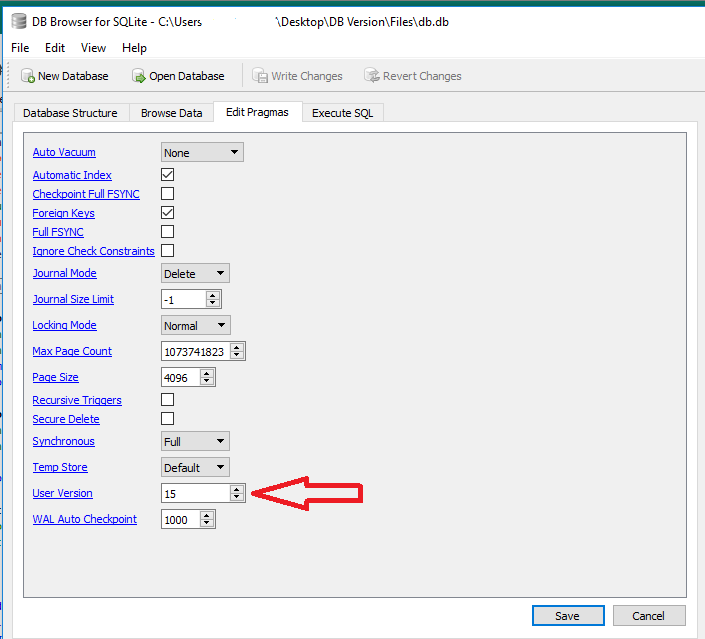Open the Max Page Count link
Screen dimensions: 705x639
point(72,351)
